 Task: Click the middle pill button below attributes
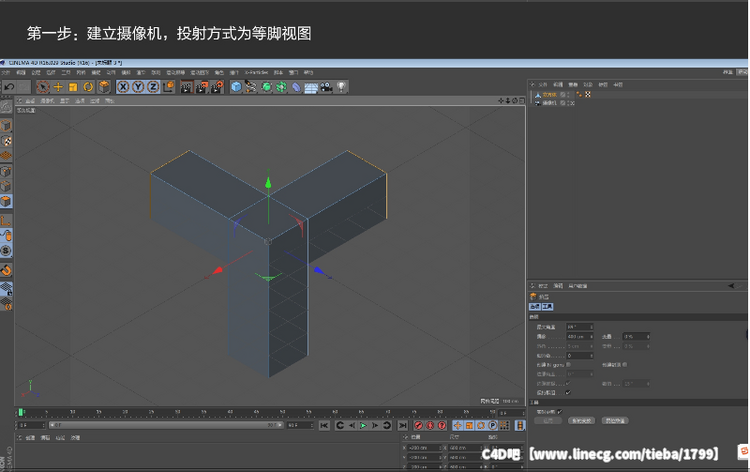point(581,421)
